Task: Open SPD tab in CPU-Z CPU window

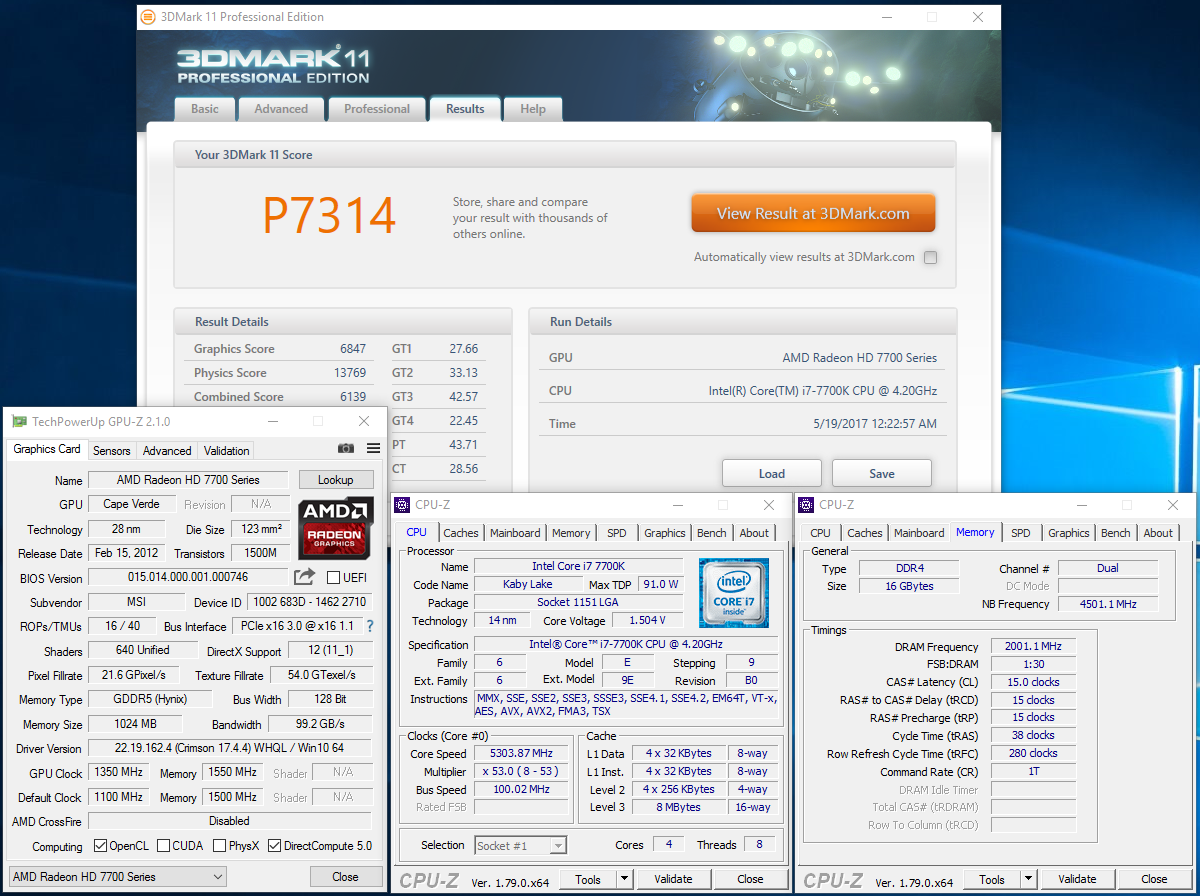Action: (617, 533)
